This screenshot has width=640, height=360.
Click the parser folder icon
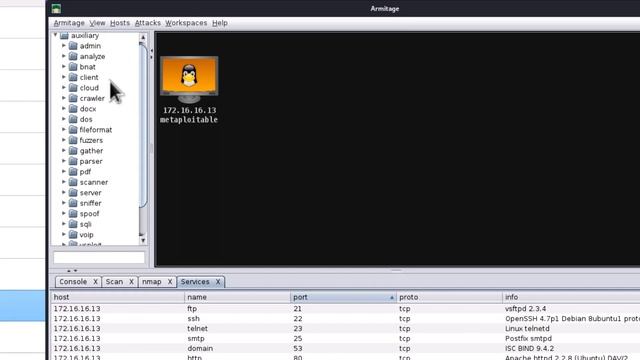(73, 161)
